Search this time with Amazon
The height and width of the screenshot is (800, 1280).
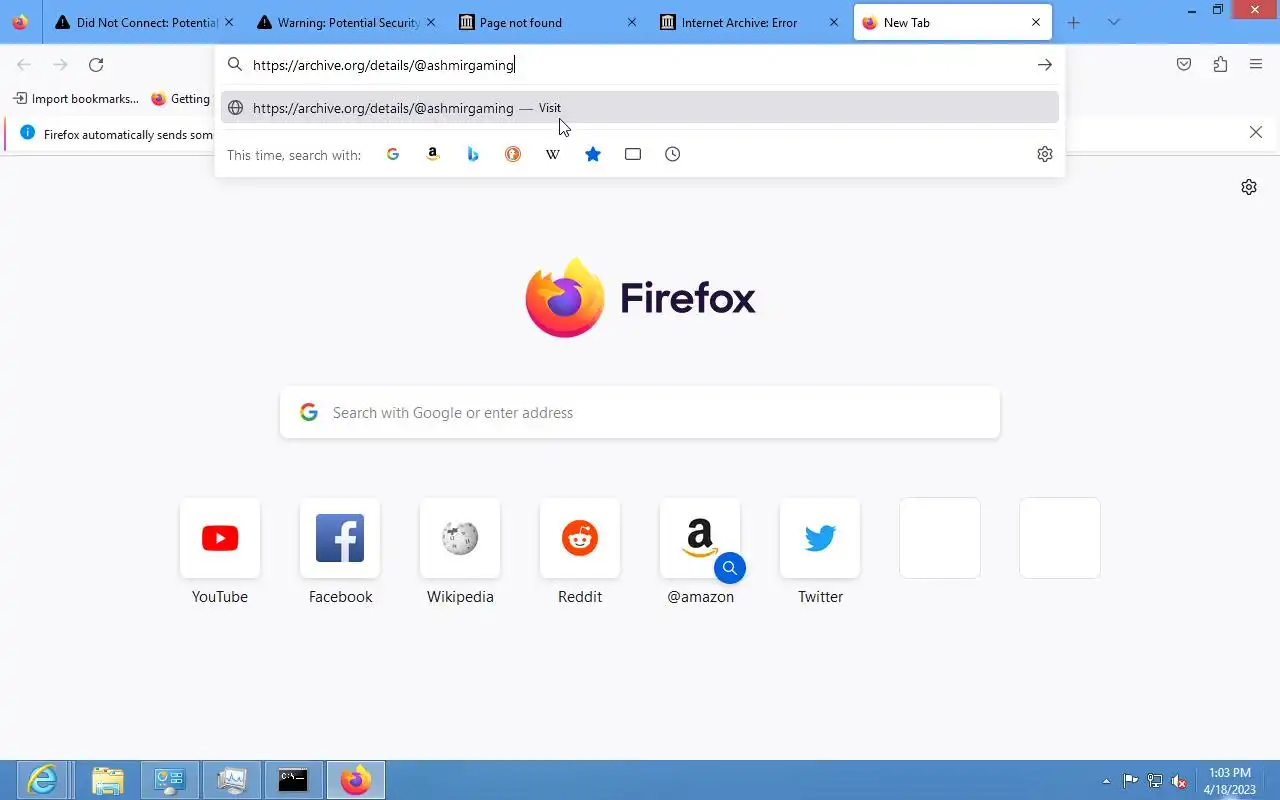(x=433, y=154)
